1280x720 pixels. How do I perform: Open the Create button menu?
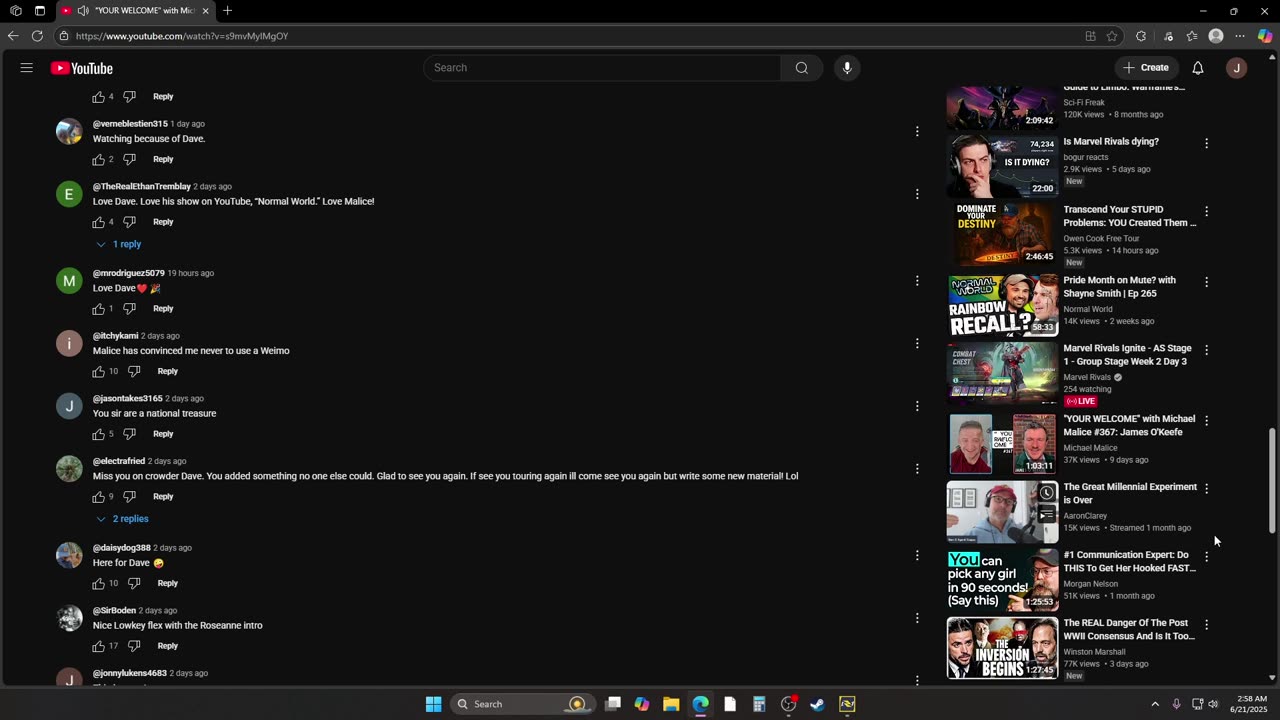1146,68
